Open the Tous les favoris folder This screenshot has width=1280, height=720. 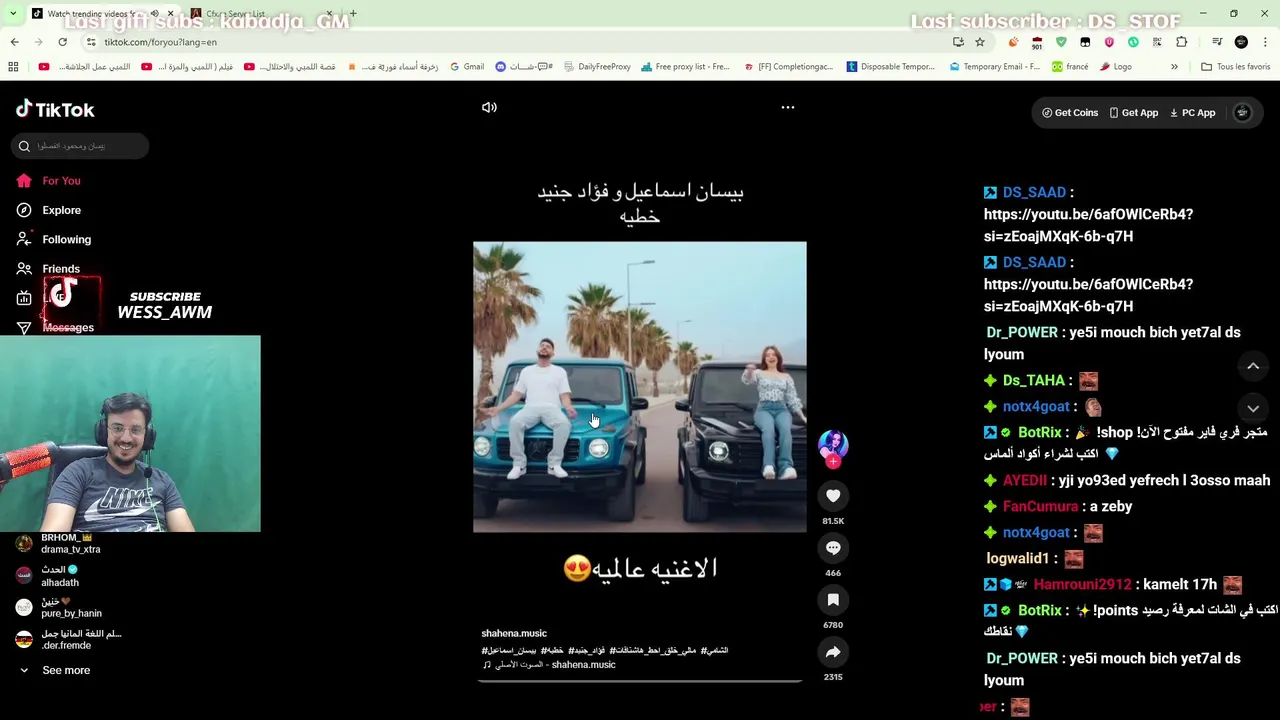click(x=1235, y=67)
